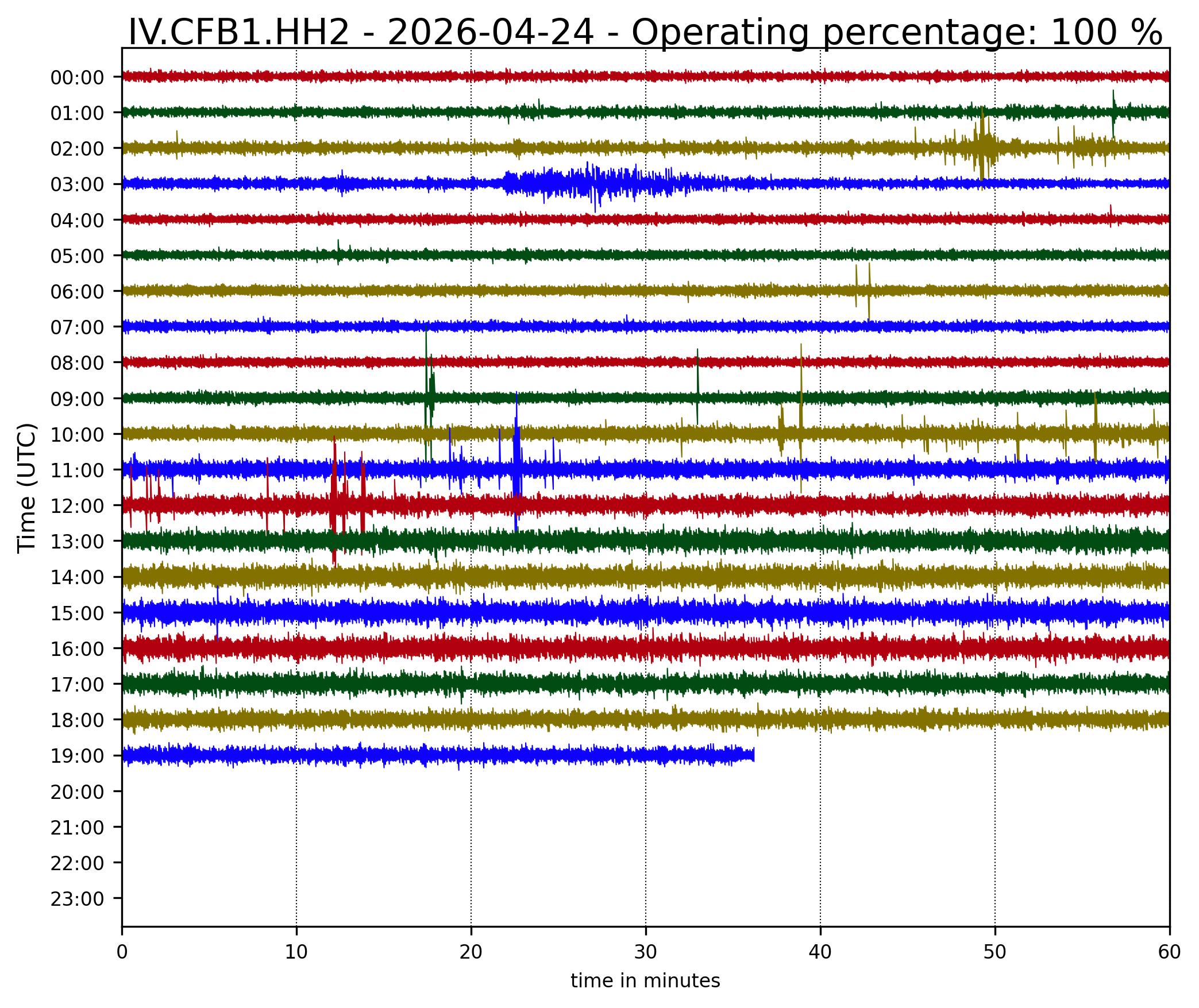This screenshot has height=1008, width=1199.
Task: Click the 'time in minutes' x-axis label
Action: 645,981
